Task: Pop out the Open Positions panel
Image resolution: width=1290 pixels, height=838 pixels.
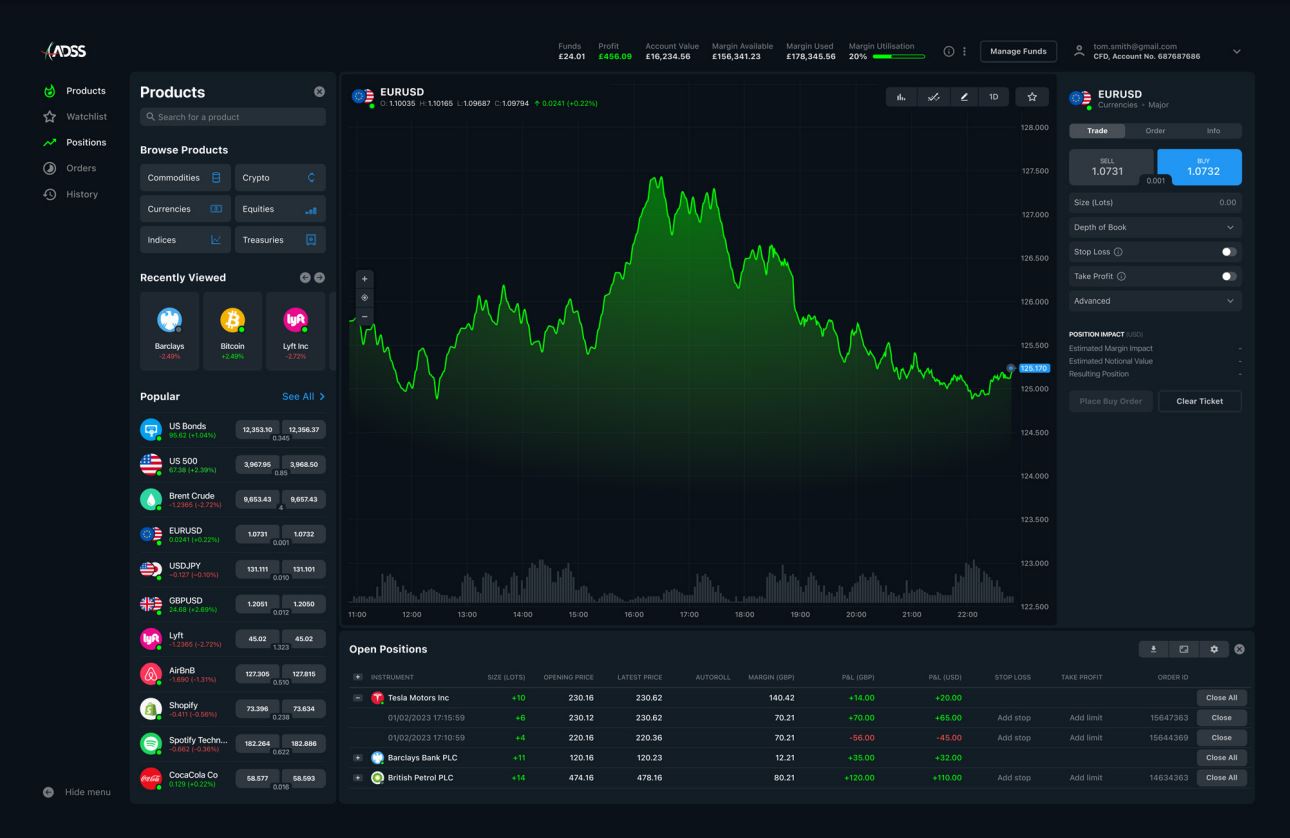Action: (1183, 649)
